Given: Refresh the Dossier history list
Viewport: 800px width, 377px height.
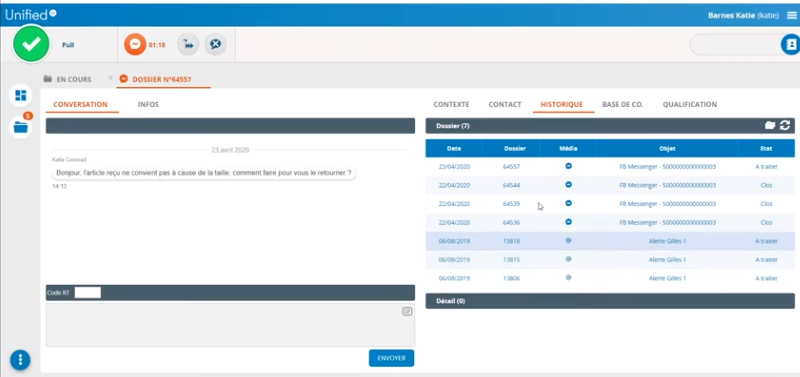Looking at the screenshot, I should click(x=785, y=125).
